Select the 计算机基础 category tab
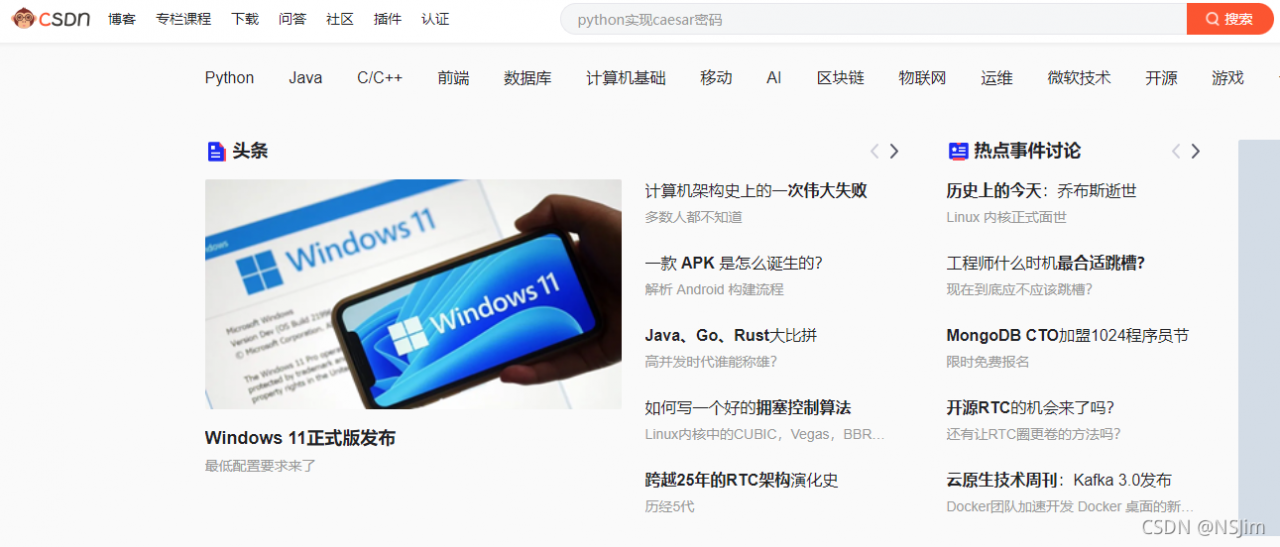1280x547 pixels. (626, 78)
